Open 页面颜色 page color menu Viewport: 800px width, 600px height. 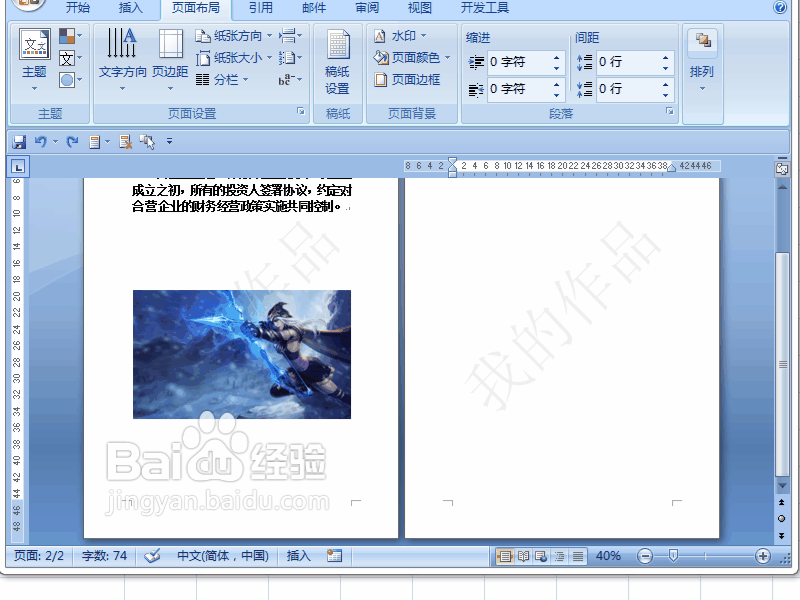[x=412, y=58]
